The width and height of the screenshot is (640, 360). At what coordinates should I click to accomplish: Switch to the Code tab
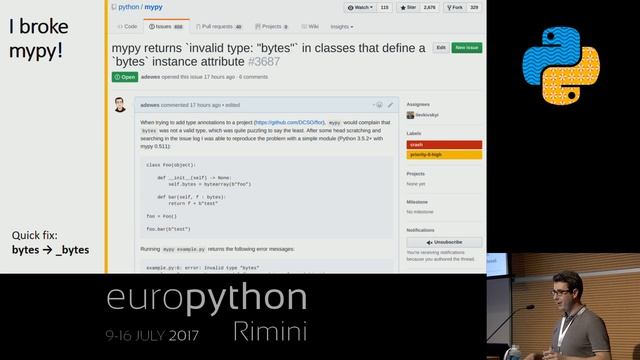click(x=127, y=27)
